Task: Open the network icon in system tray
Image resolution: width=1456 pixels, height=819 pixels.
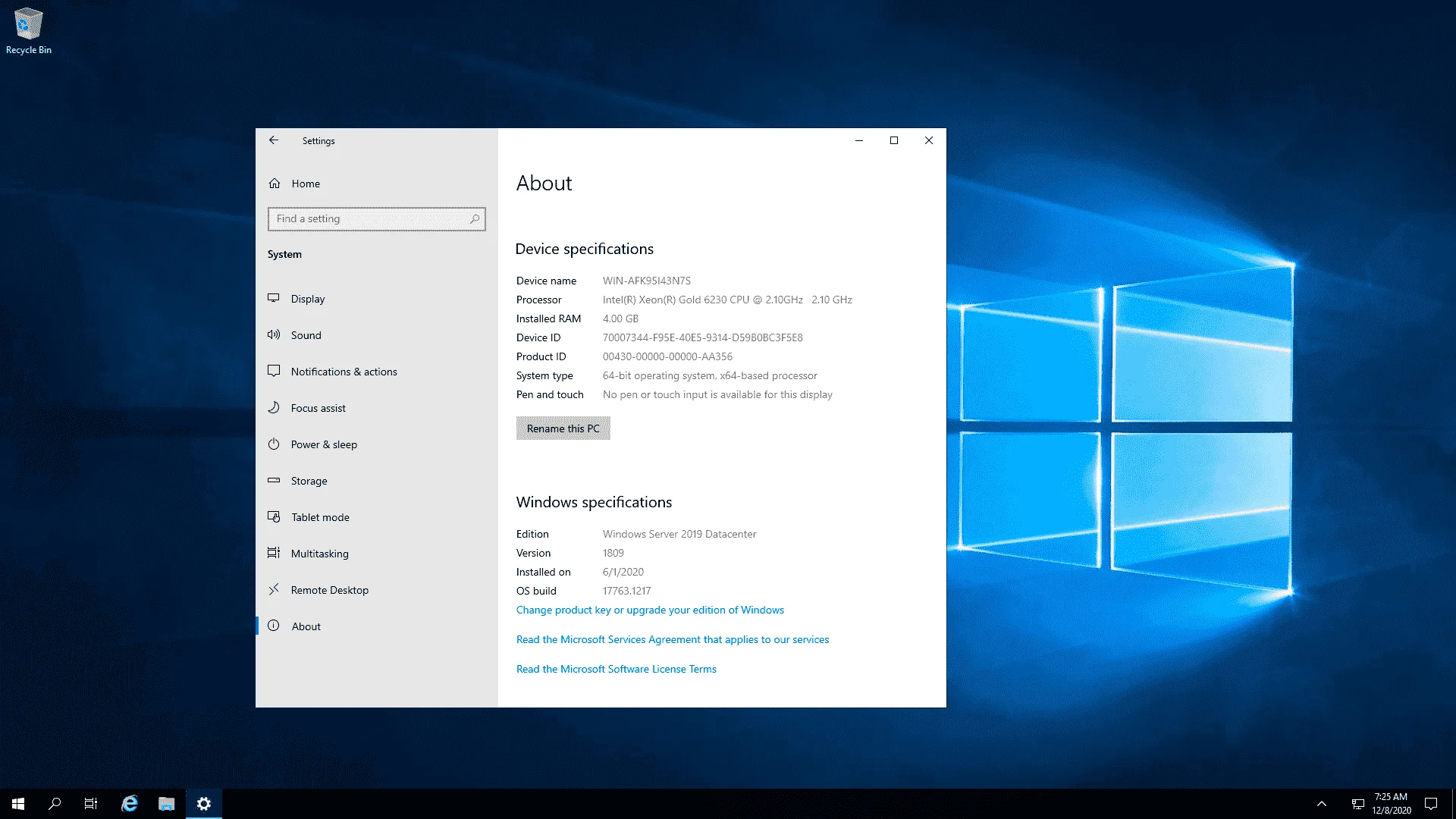Action: (x=1358, y=804)
